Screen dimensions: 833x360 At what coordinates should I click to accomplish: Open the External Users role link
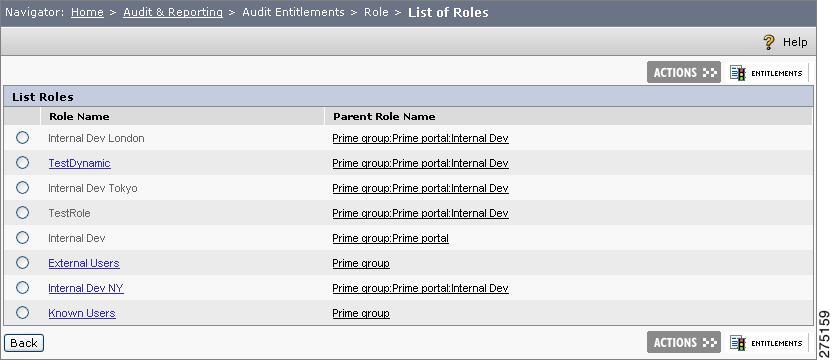pyautogui.click(x=84, y=263)
